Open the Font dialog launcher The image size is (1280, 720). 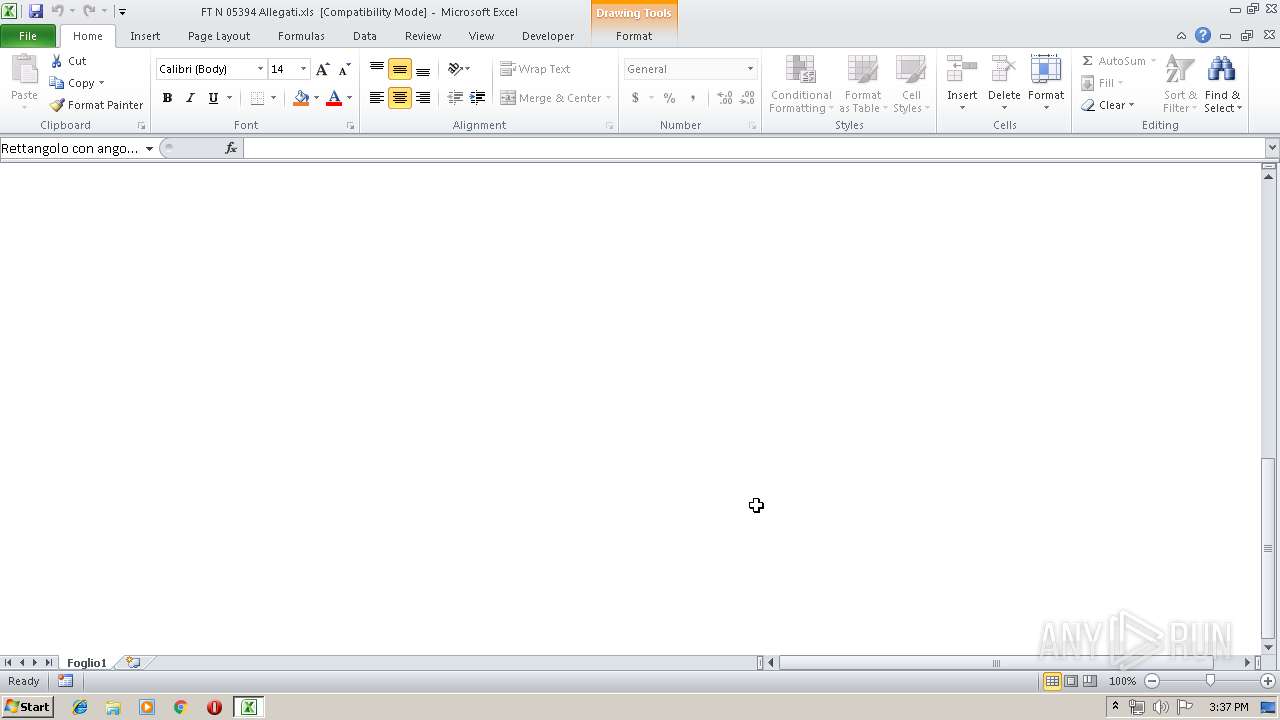350,126
